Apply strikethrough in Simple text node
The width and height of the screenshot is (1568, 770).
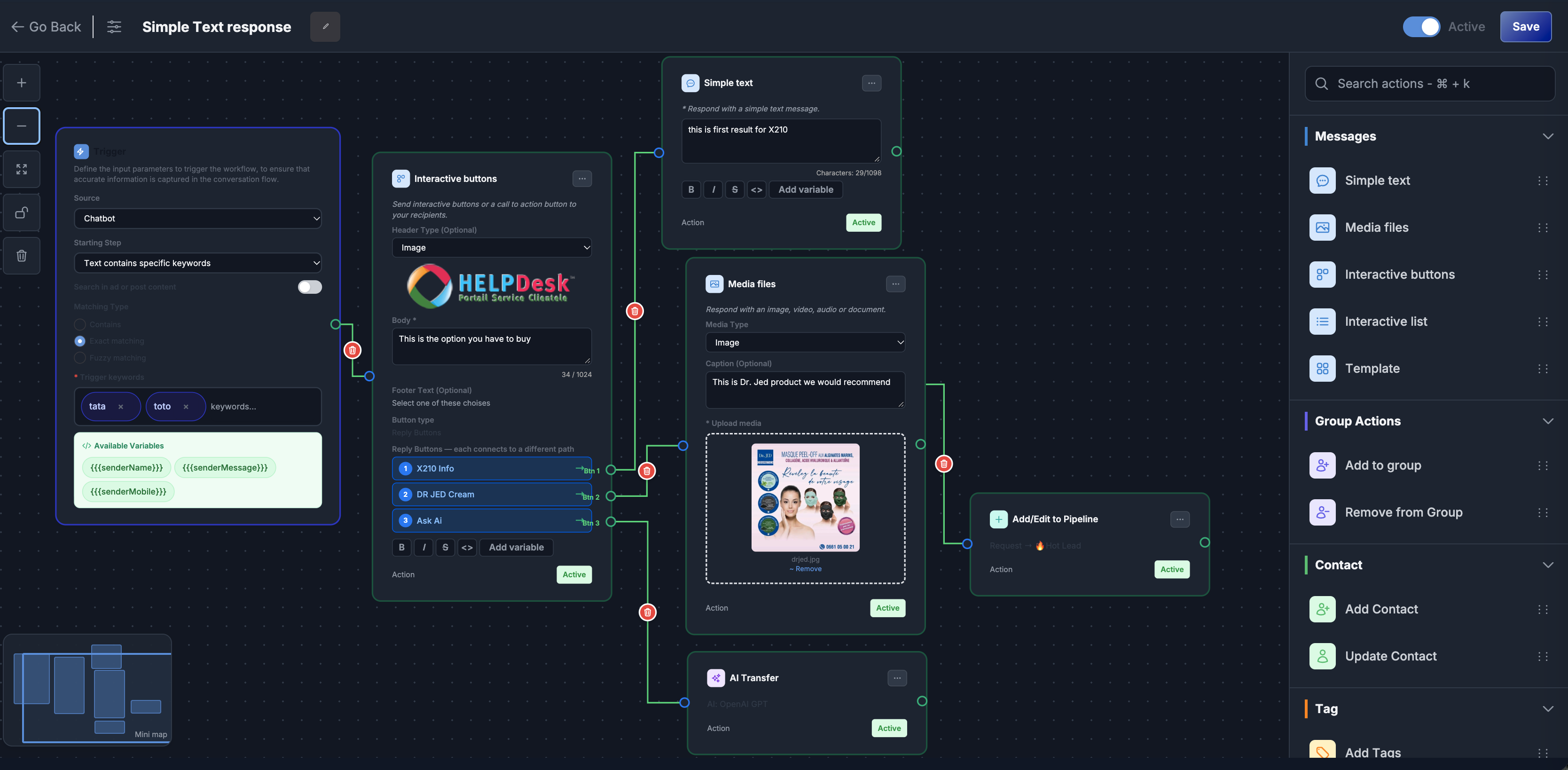[x=735, y=190]
